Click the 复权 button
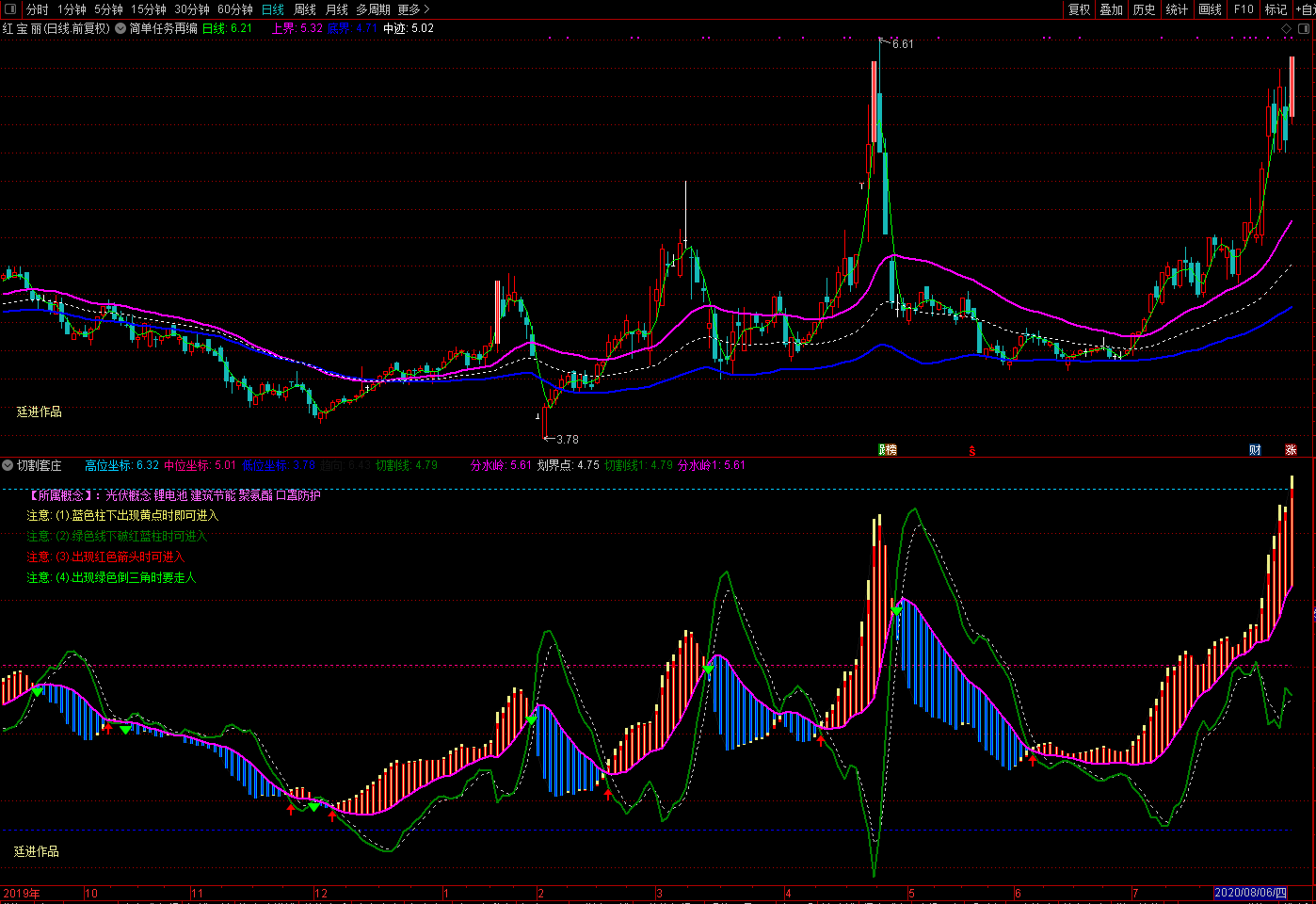Image resolution: width=1316 pixels, height=904 pixels. click(1079, 9)
